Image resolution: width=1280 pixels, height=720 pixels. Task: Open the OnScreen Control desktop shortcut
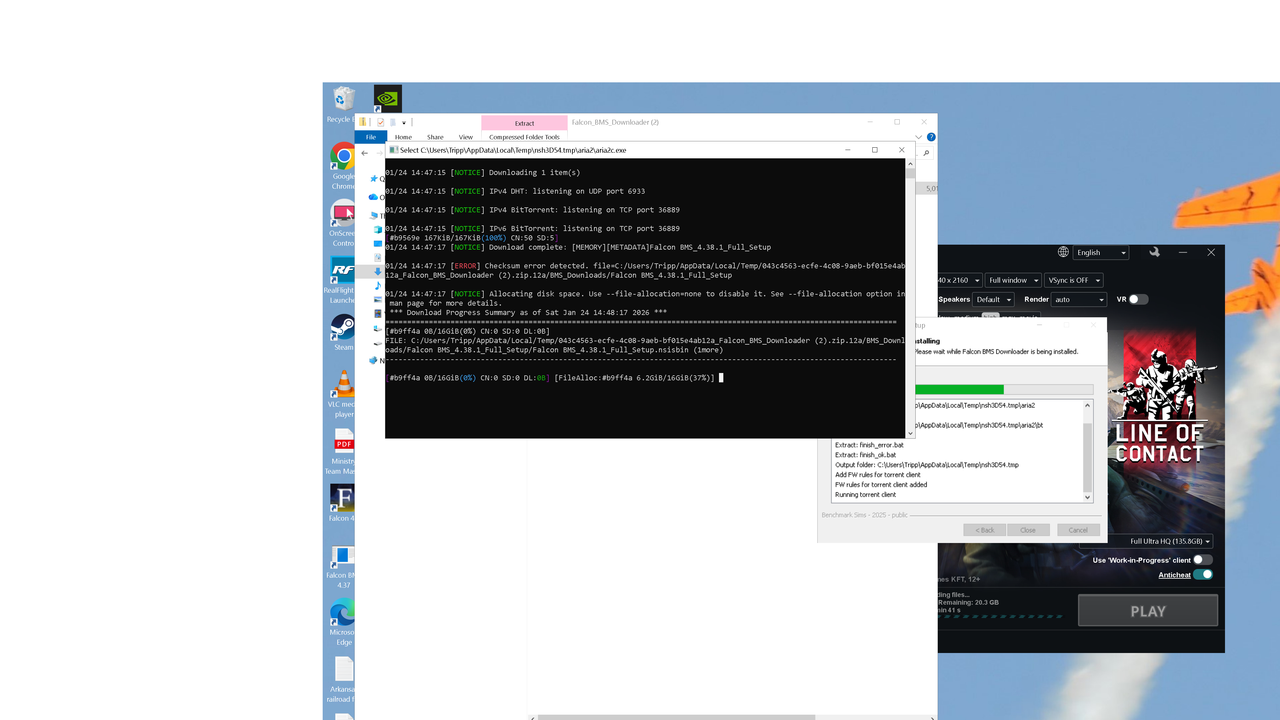(x=343, y=223)
